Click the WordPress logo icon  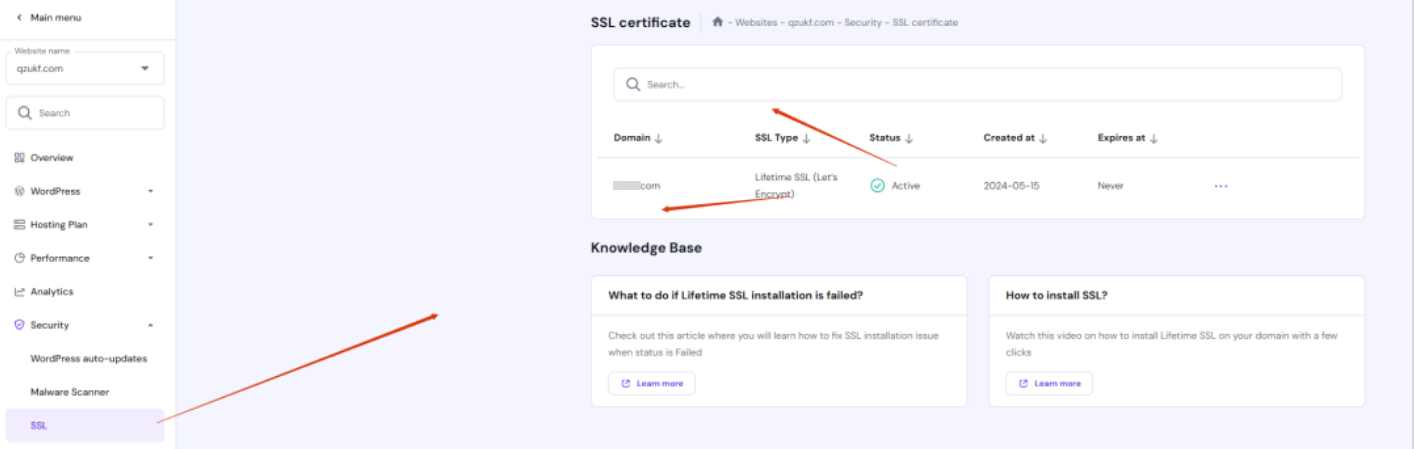coord(19,191)
